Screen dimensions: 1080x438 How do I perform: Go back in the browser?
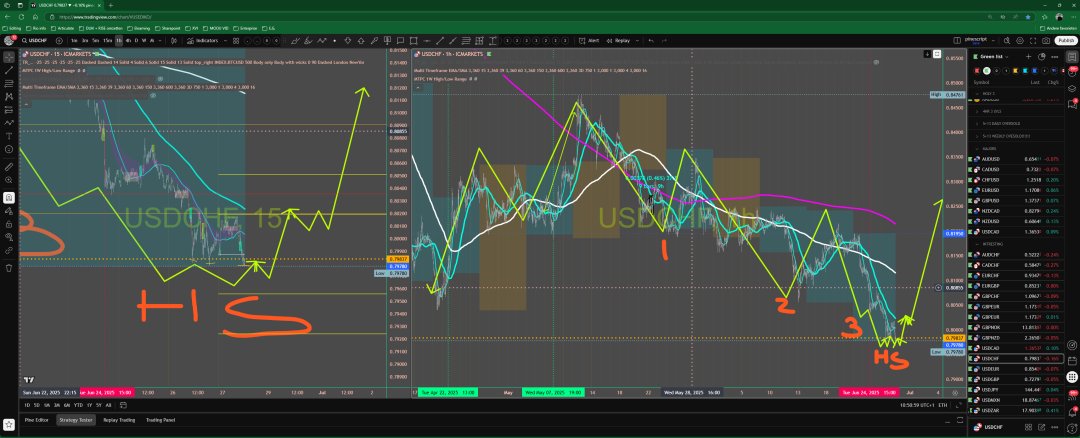pyautogui.click(x=8, y=17)
